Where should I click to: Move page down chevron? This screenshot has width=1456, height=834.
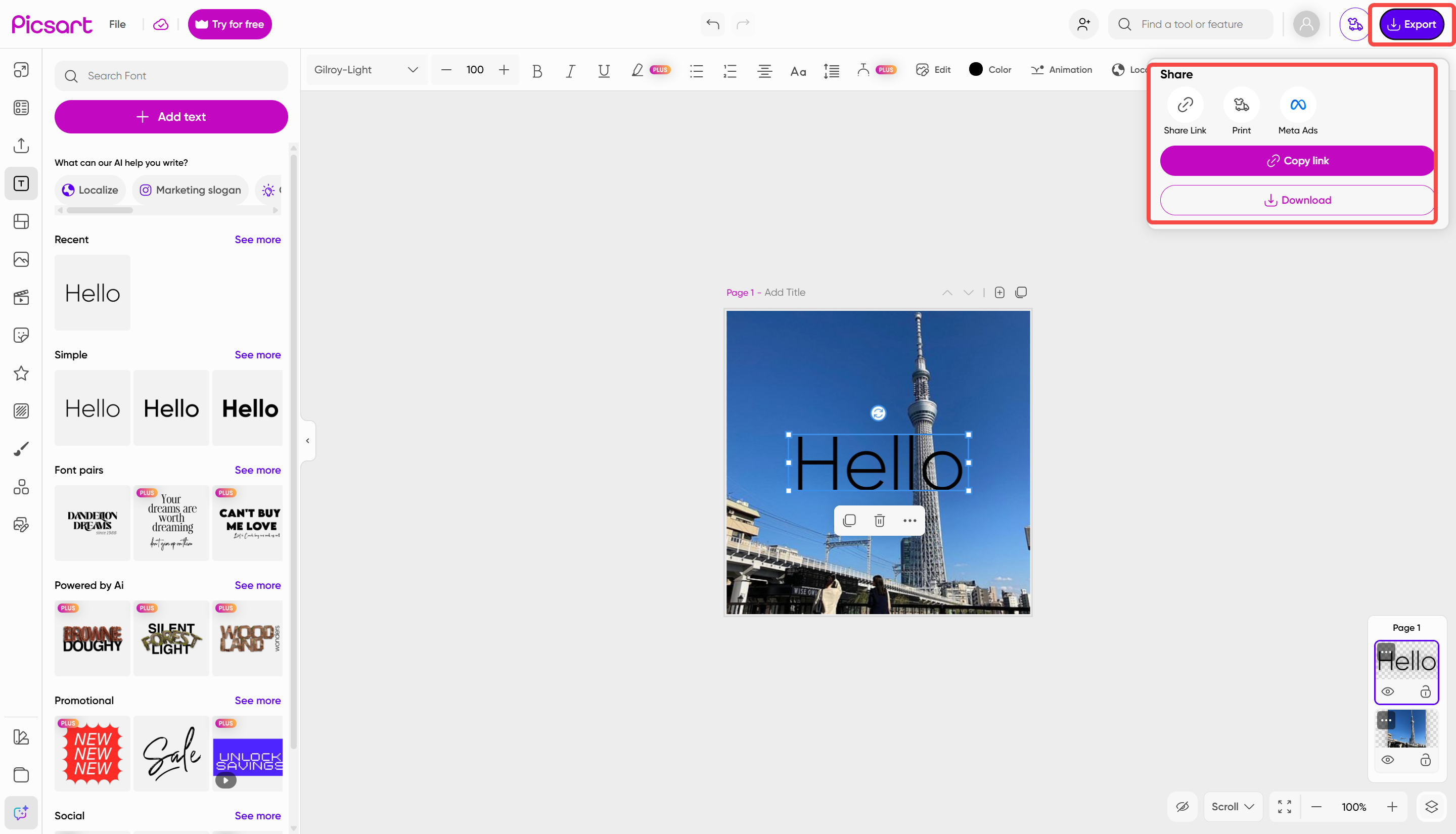coord(969,293)
